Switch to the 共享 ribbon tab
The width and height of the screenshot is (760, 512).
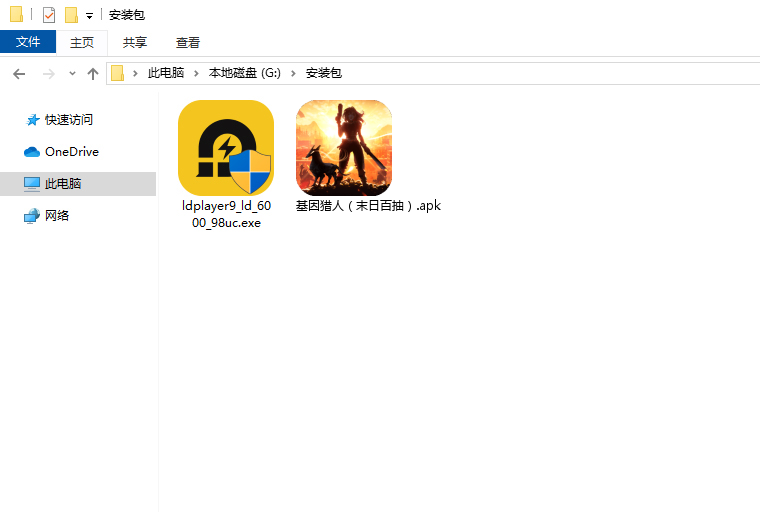[135, 42]
